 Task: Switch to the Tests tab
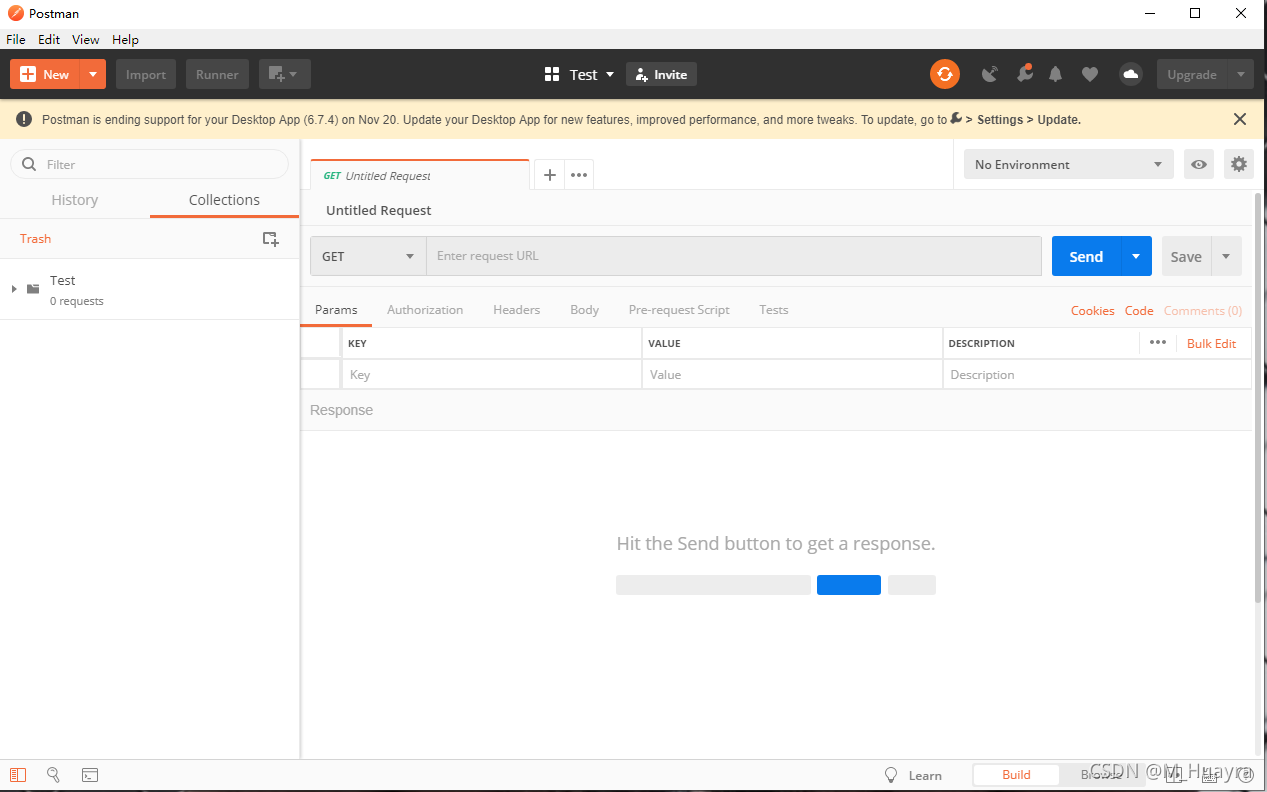pyautogui.click(x=774, y=310)
